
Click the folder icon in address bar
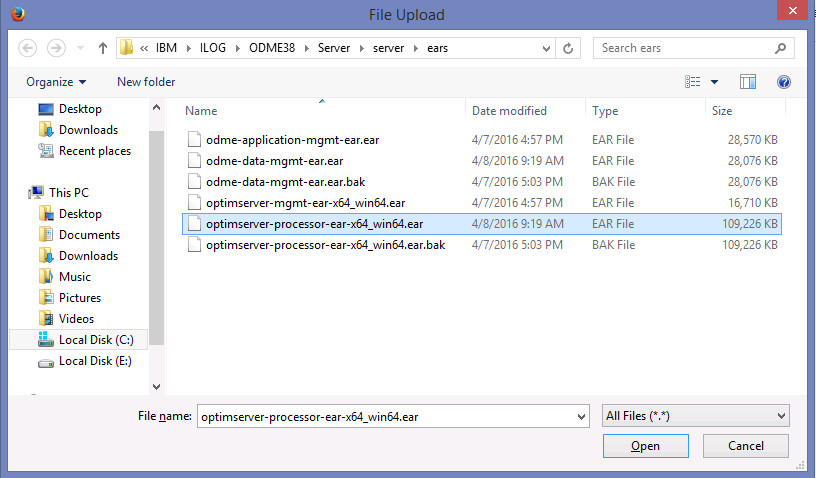point(126,48)
